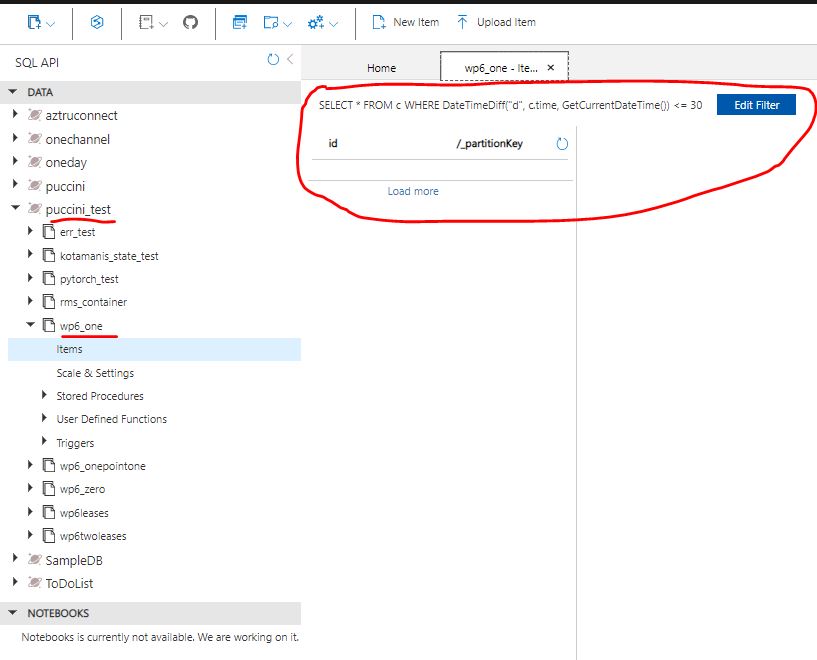Screen dimensions: 817x660
Task: Click the oneday database icon
Action: point(34,162)
